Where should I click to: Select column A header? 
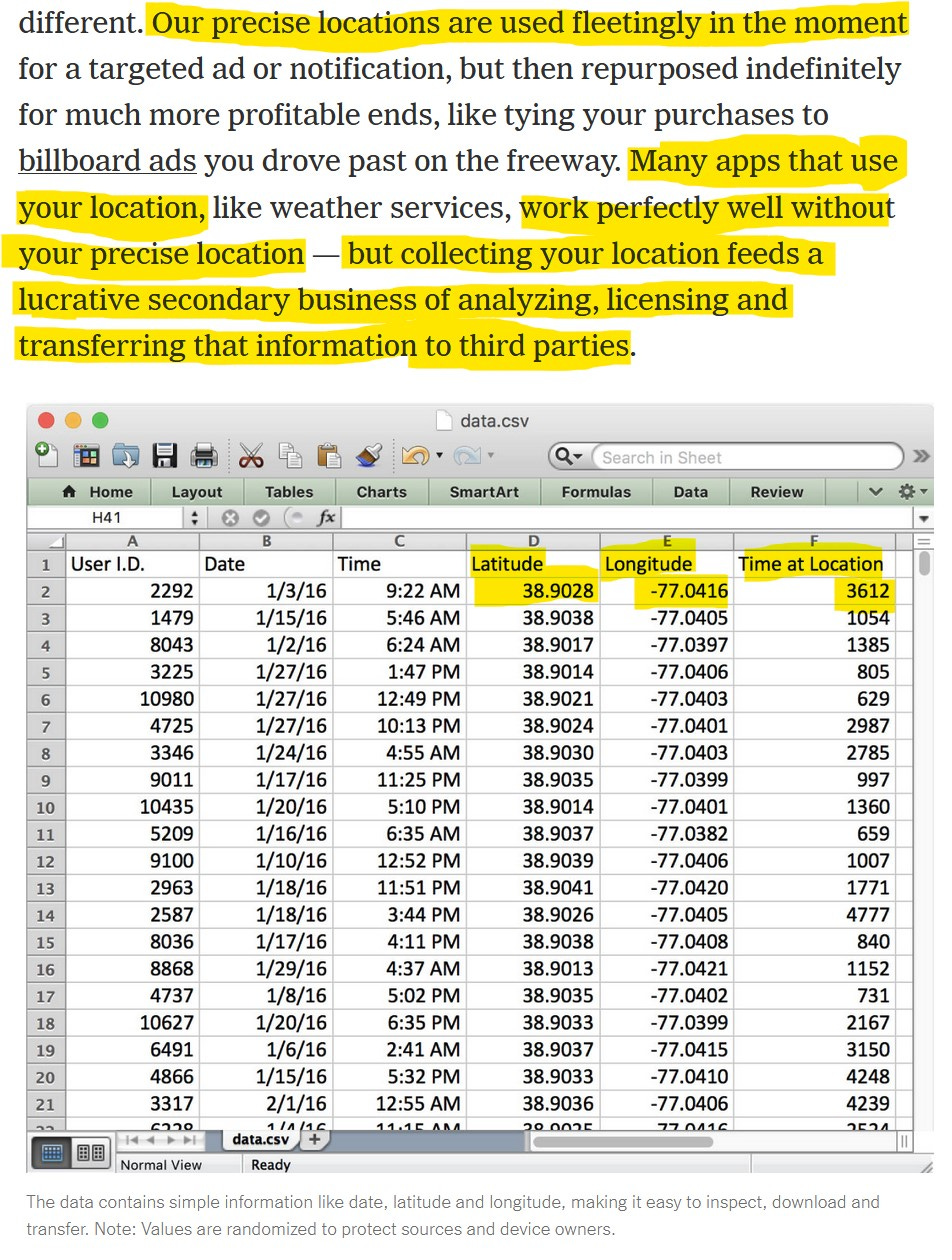pos(133,541)
